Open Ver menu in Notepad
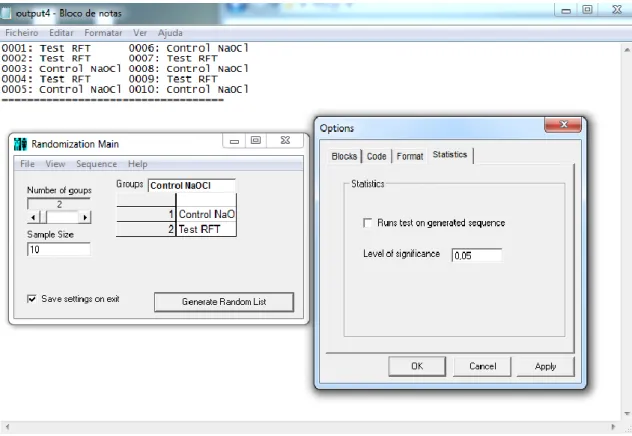The image size is (632, 436). [140, 33]
